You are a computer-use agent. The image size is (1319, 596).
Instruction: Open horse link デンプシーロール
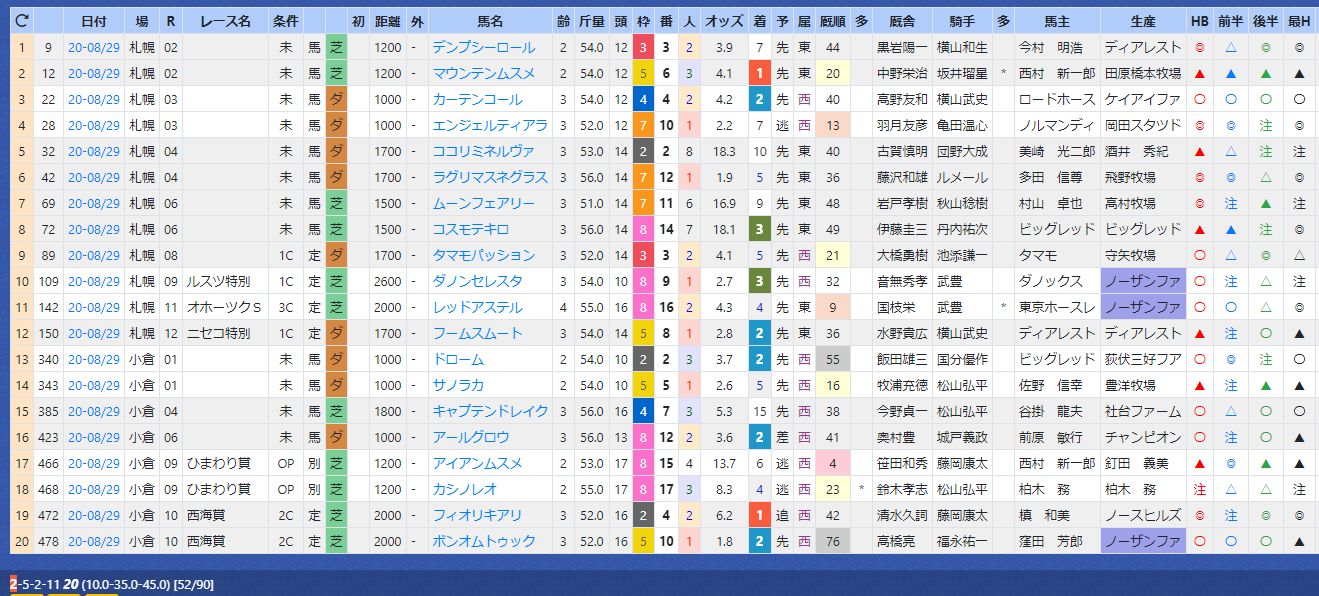coord(483,47)
